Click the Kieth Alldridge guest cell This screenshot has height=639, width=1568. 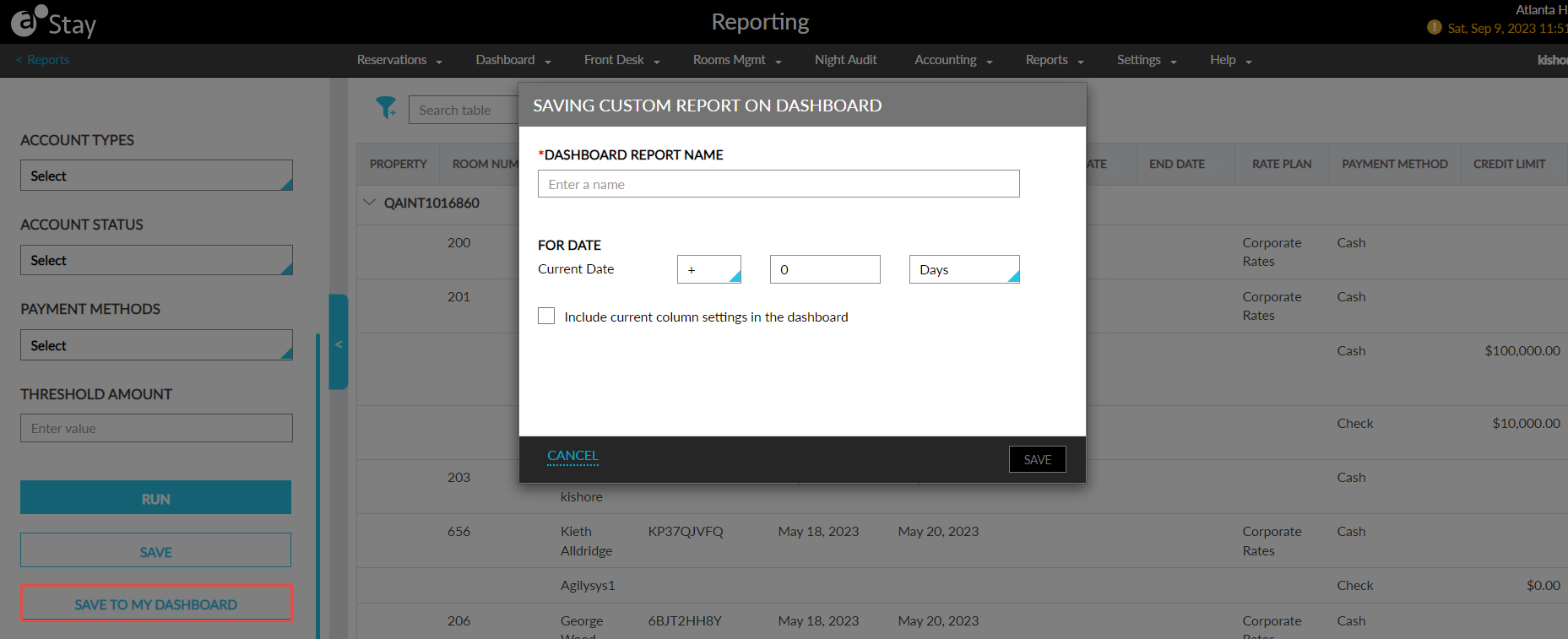click(586, 541)
